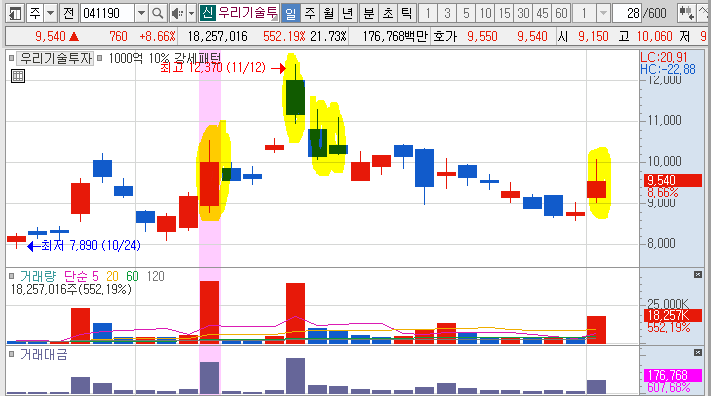Screen dimensions: 711x396
Task: Click 호가 label in quote bar
Action: pos(445,36)
